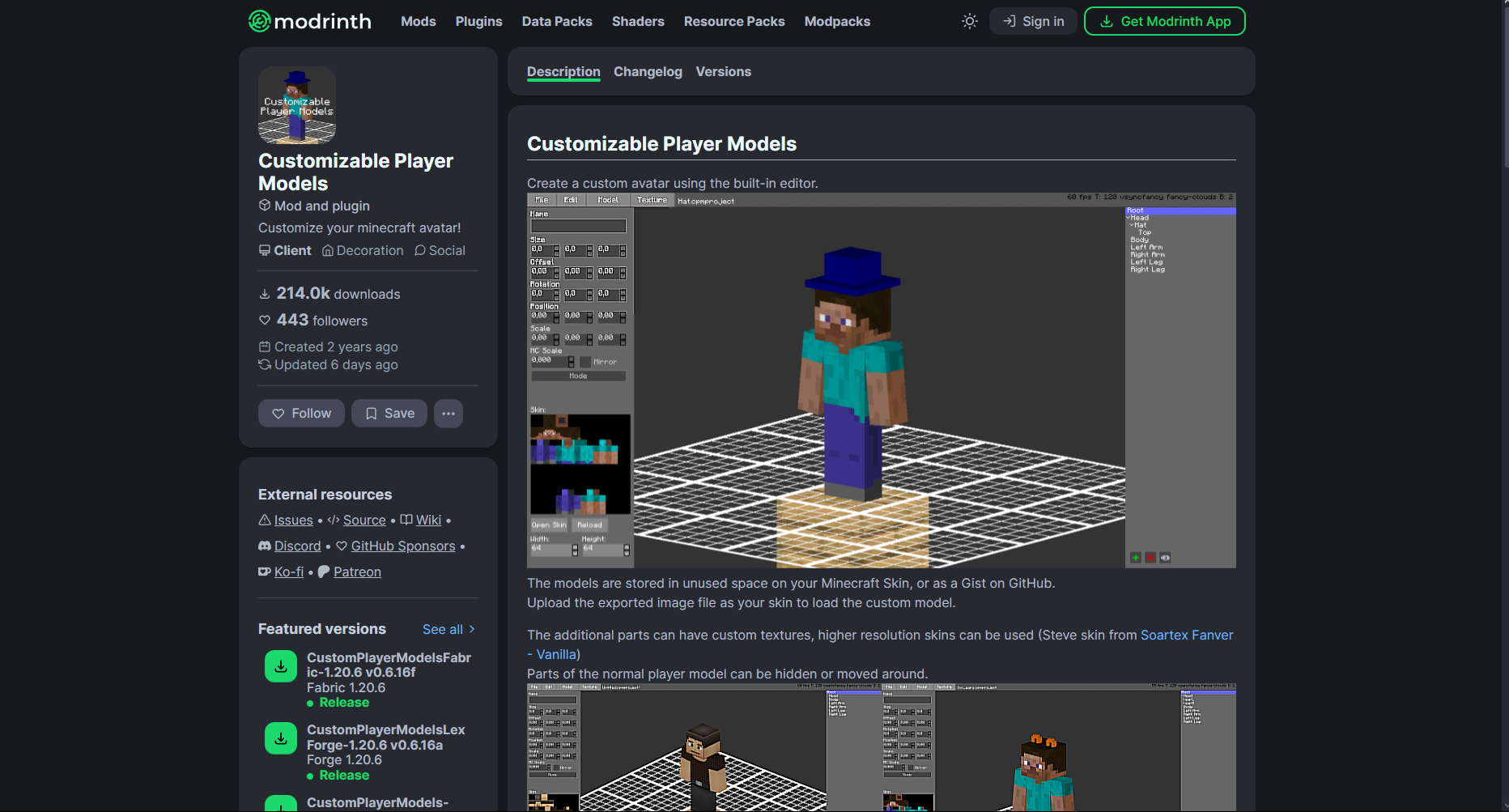This screenshot has width=1509, height=812.
Task: Toggle the light theme sun icon
Action: coord(970,21)
